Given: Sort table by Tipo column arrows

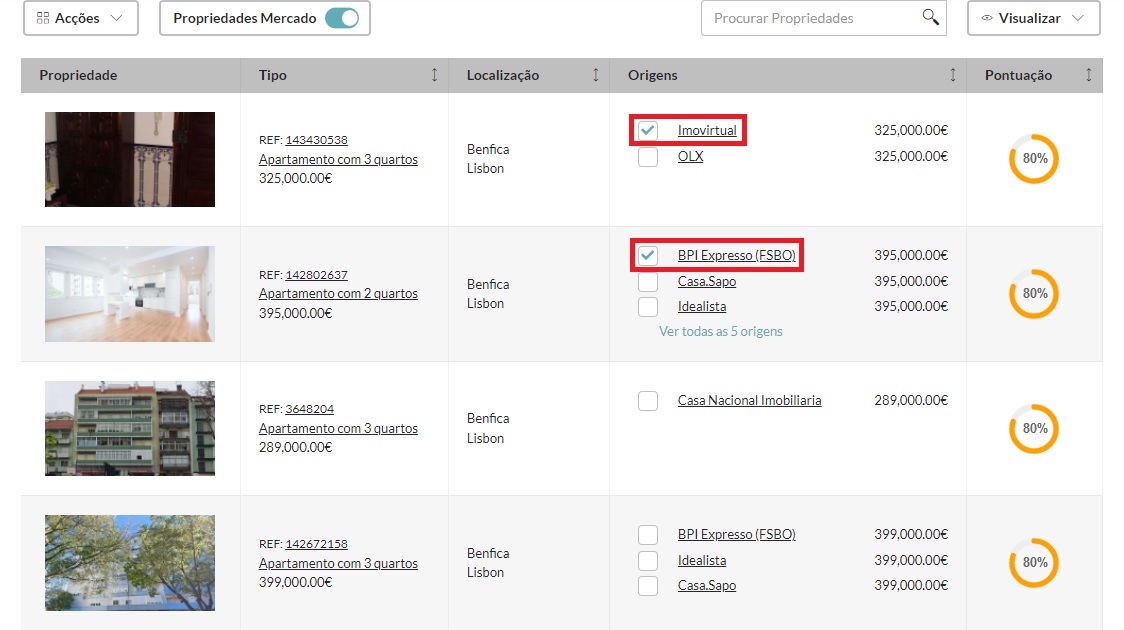Looking at the screenshot, I should tap(434, 75).
